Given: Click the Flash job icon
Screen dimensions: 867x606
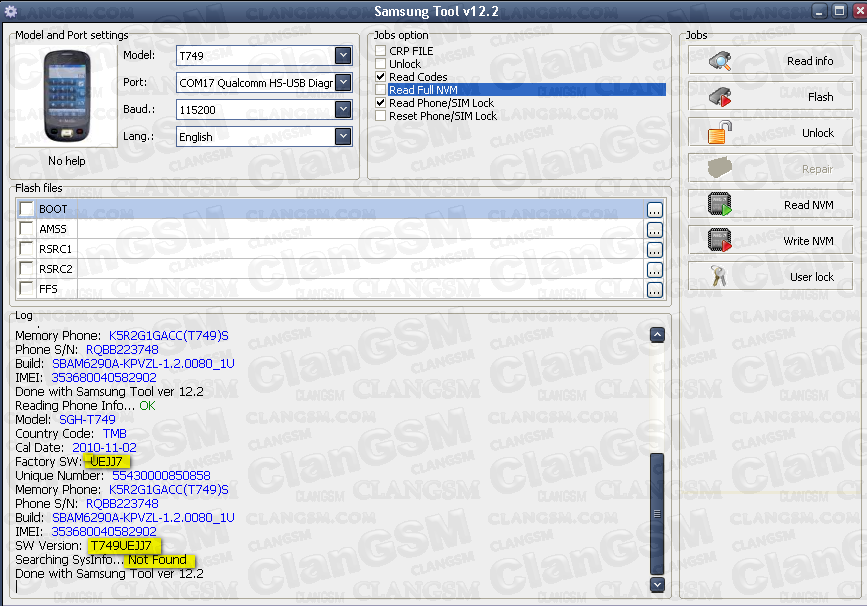Looking at the screenshot, I should click(720, 97).
